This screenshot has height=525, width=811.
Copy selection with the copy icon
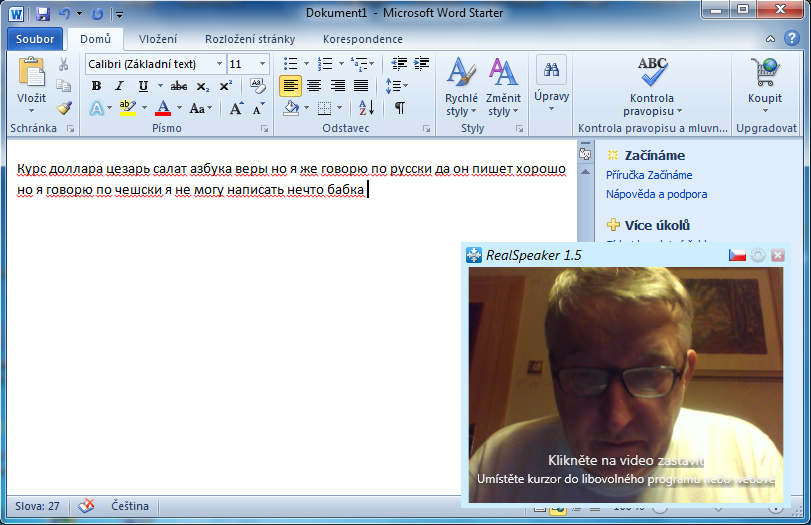[x=63, y=85]
